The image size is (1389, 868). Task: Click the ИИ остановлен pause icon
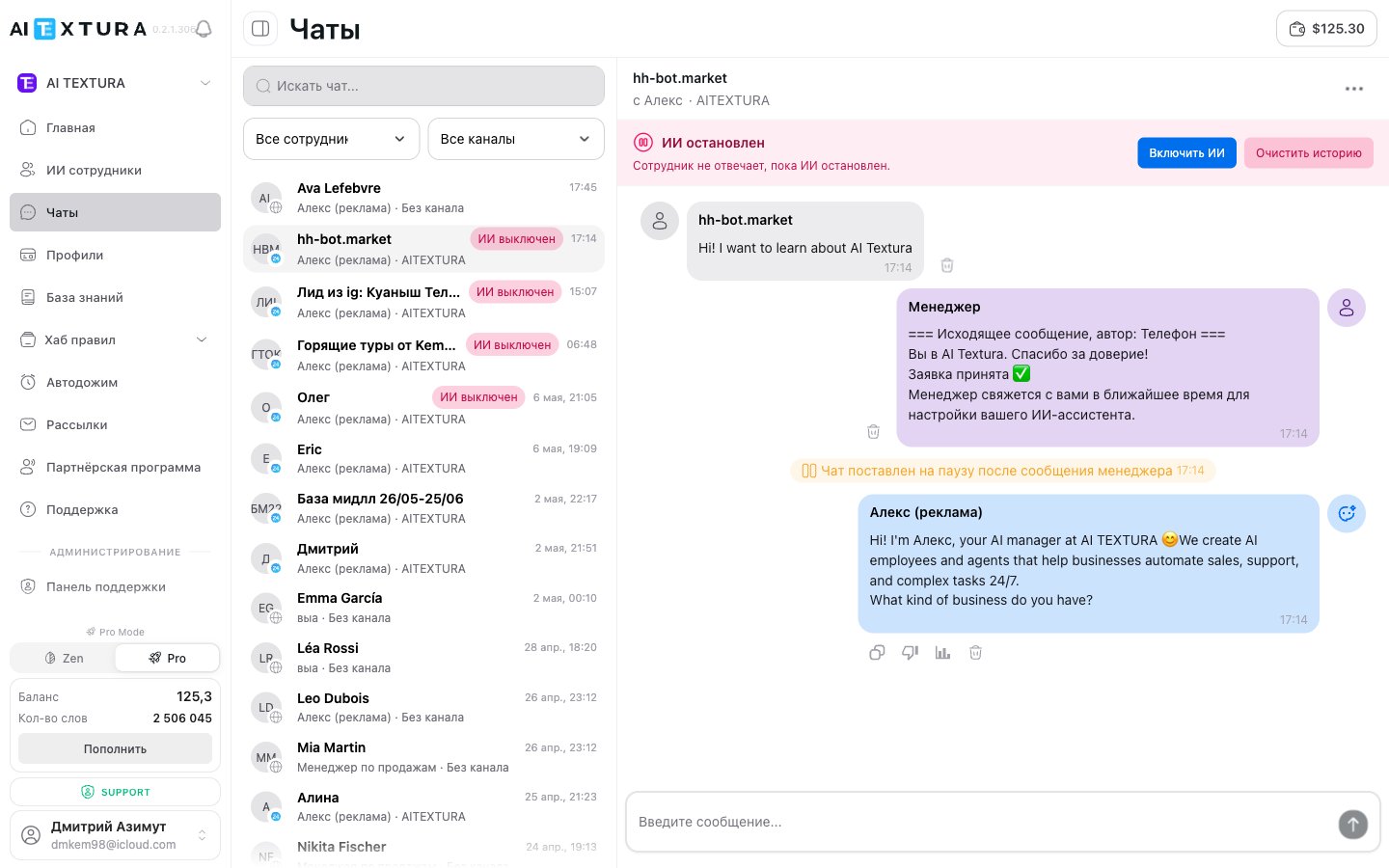point(643,143)
